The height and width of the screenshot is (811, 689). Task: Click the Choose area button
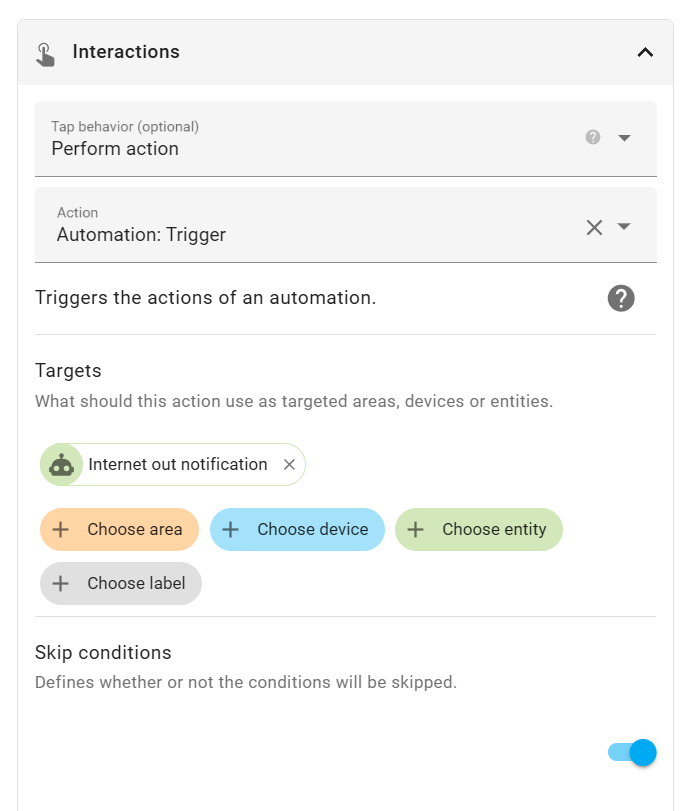120,529
